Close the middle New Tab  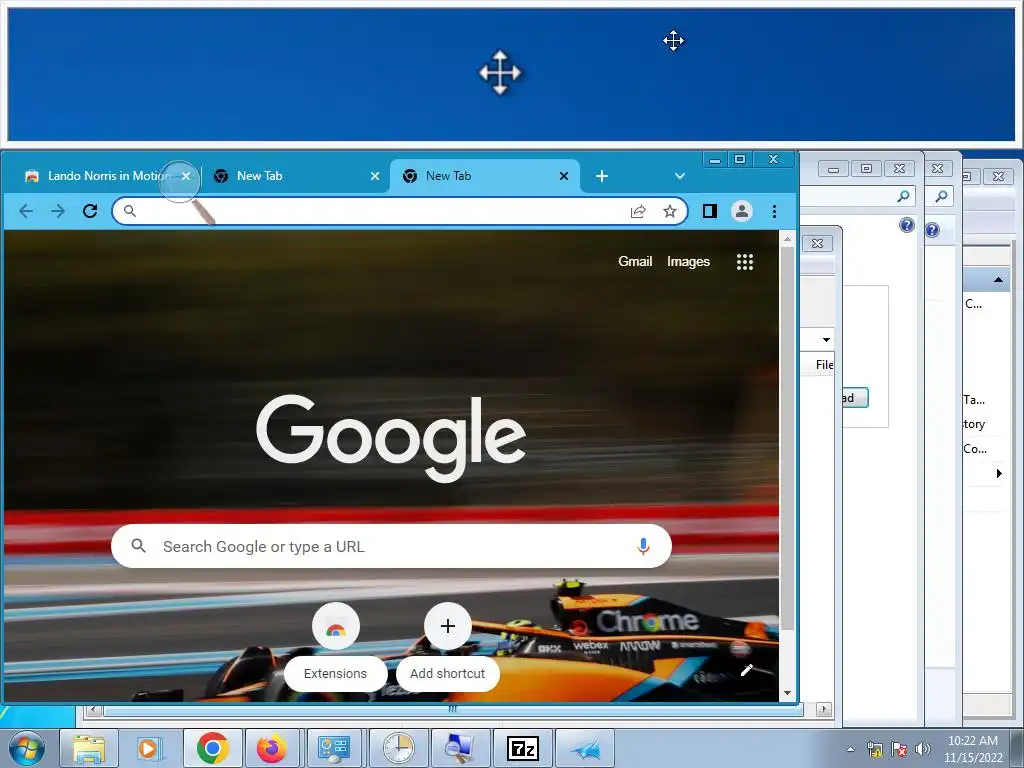[x=375, y=176]
